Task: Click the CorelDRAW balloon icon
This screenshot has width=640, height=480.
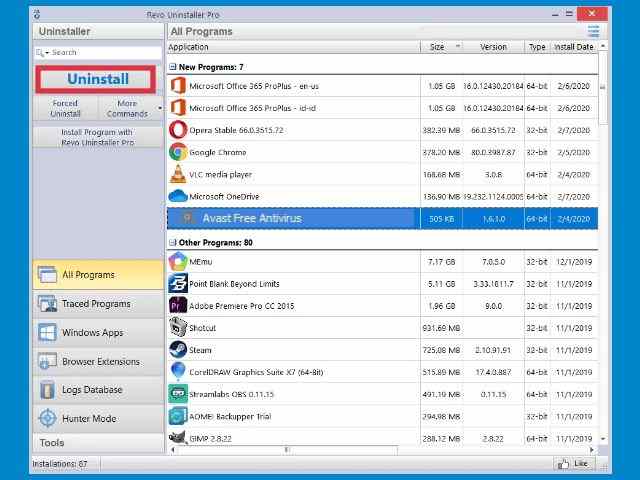Action: coord(178,372)
